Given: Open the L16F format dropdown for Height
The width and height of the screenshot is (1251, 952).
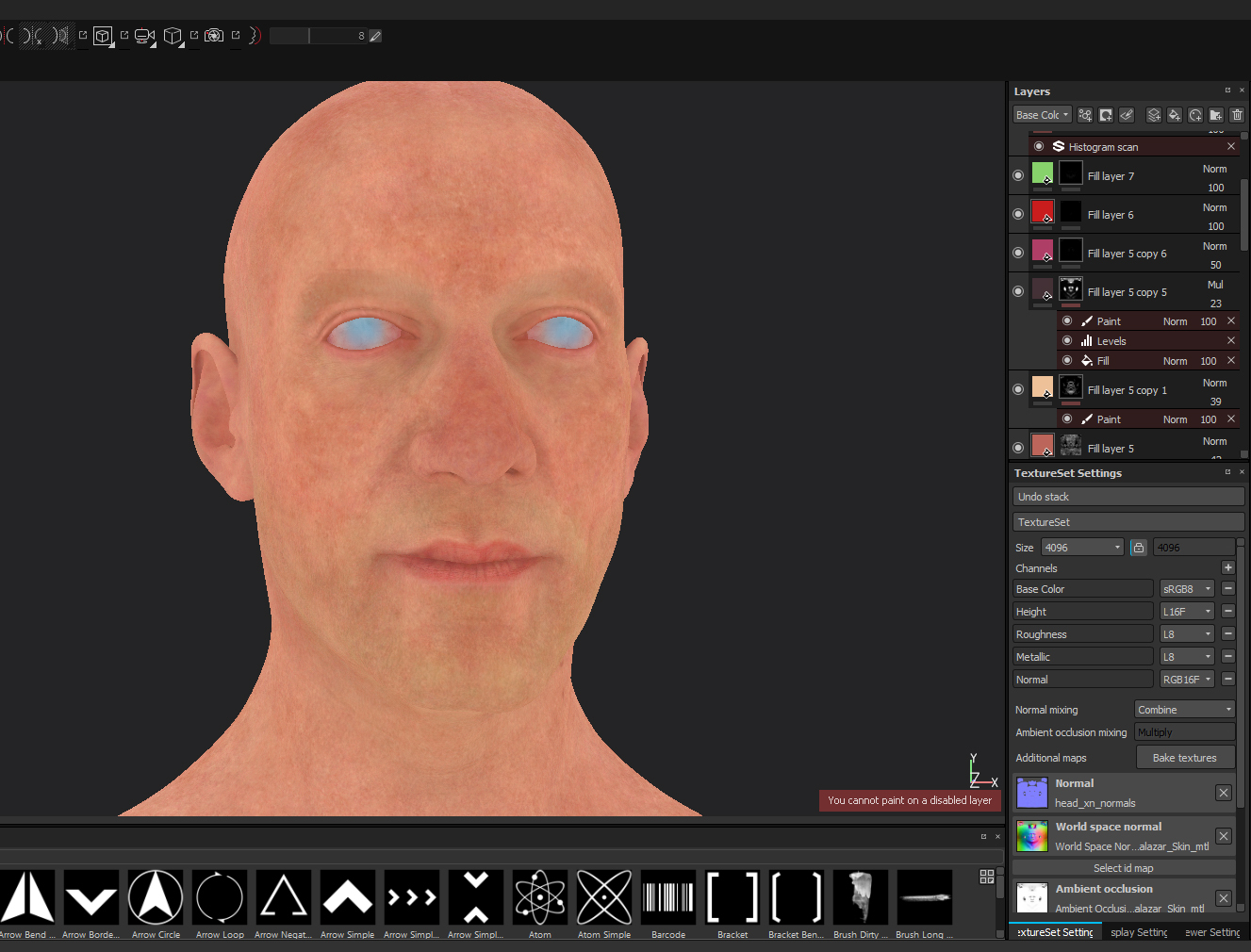Looking at the screenshot, I should [1187, 612].
